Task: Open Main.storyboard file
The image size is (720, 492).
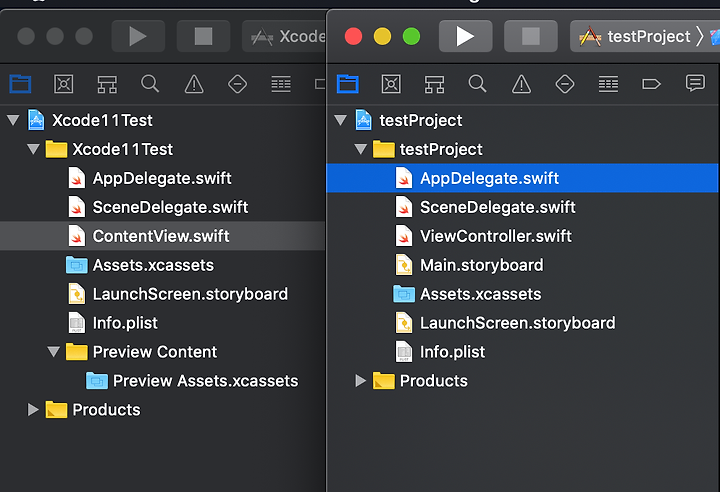Action: coord(523,265)
